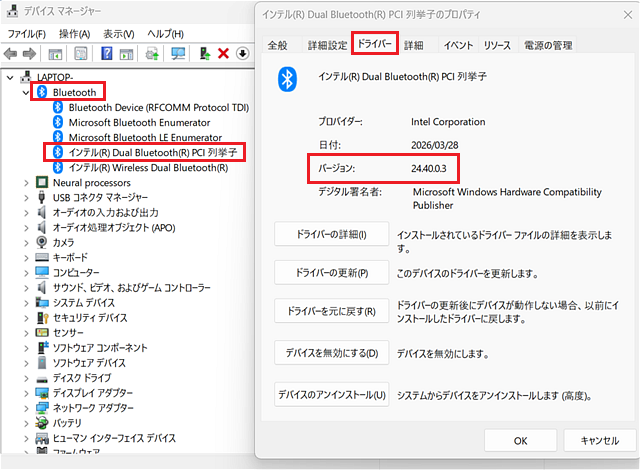The image size is (640, 470).
Task: Select Microsoft Bluetooth LE Enumerator
Action: pos(145,137)
